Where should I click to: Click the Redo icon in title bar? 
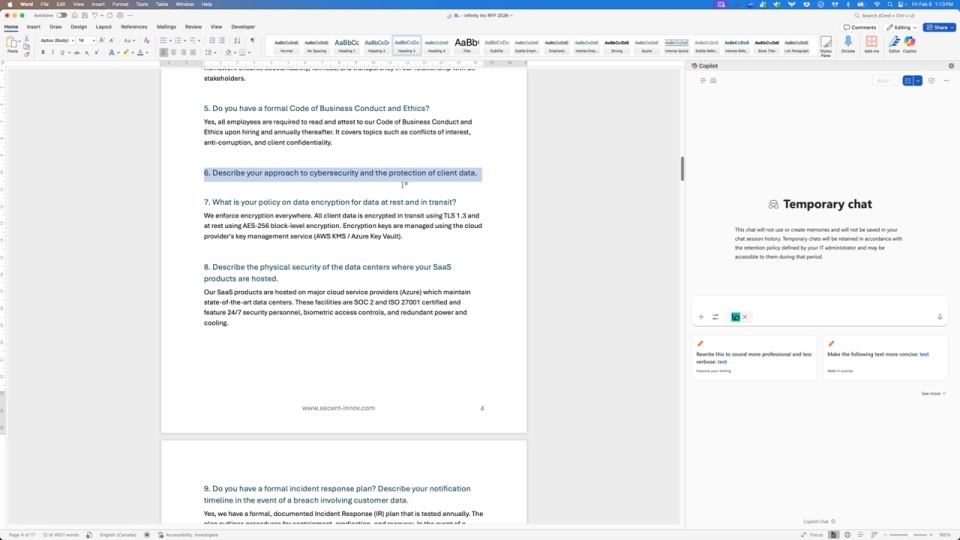click(110, 15)
